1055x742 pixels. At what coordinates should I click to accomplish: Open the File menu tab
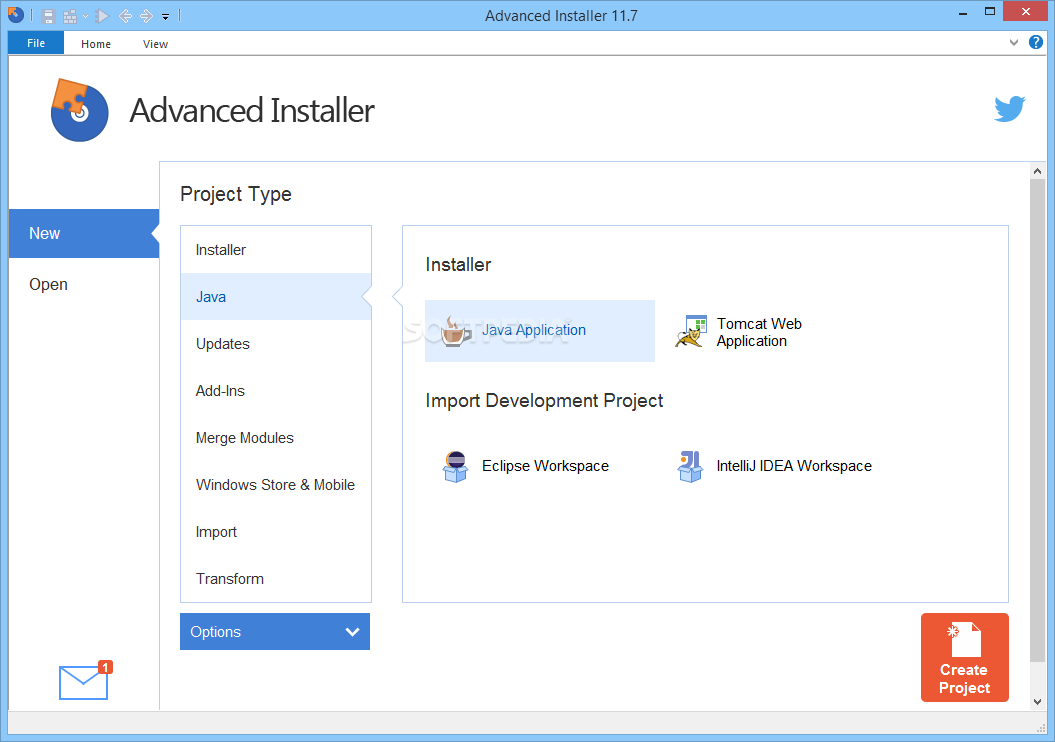coord(36,44)
